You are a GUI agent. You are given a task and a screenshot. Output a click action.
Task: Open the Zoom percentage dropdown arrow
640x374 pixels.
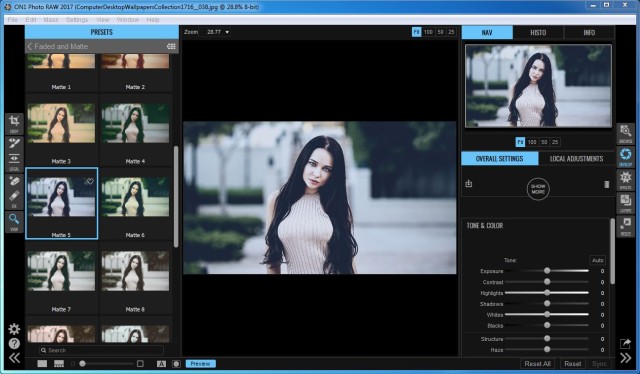(227, 32)
